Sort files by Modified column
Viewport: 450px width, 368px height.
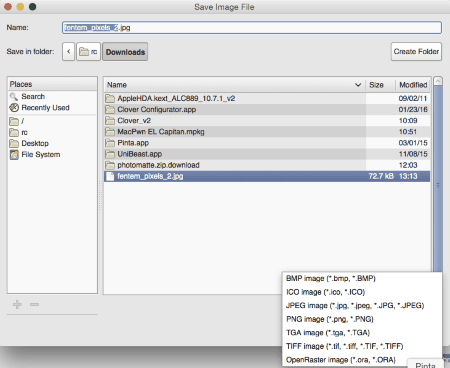pos(413,85)
